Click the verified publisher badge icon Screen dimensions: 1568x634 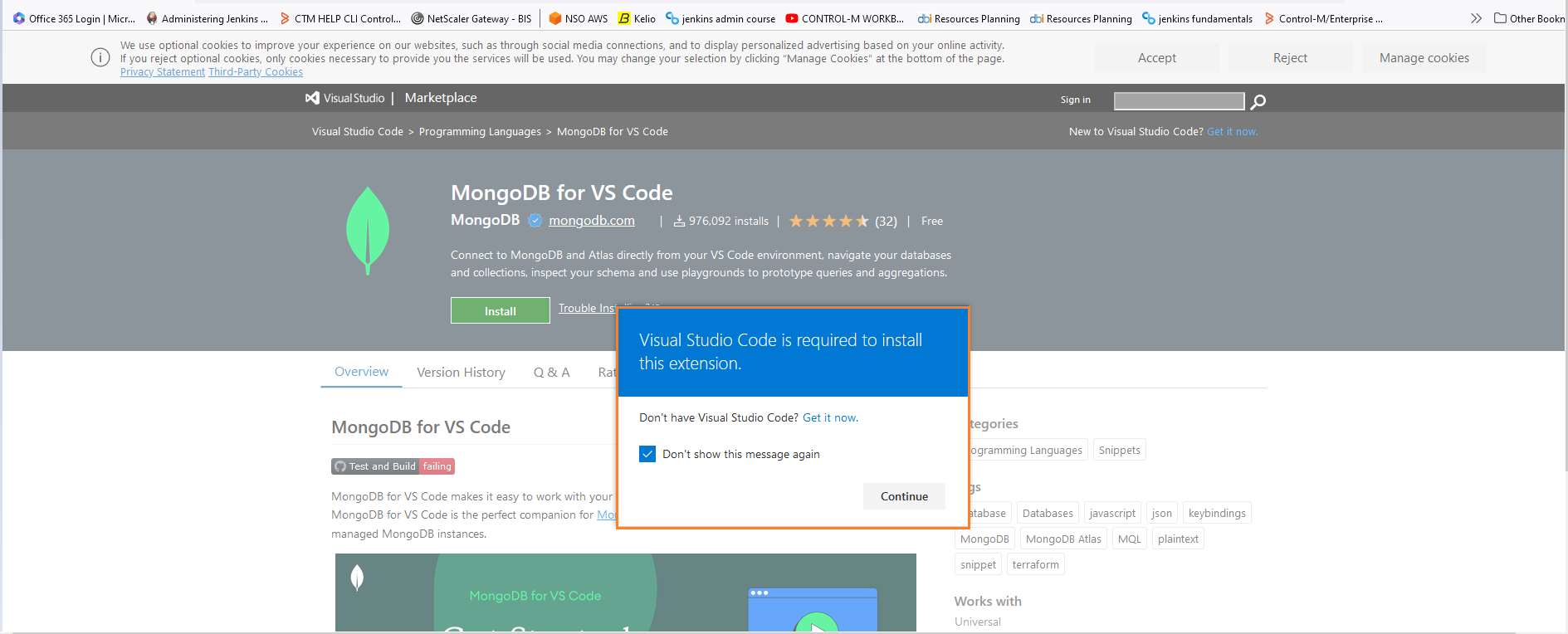(535, 221)
